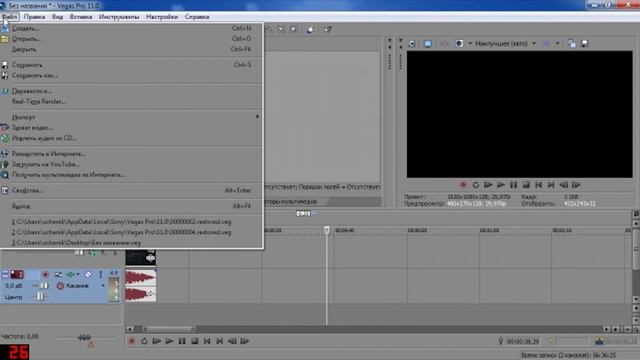Expand overlays dropdown arrow in preview toolbar
Image resolution: width=640 pixels, height=360 pixels.
pos(558,43)
